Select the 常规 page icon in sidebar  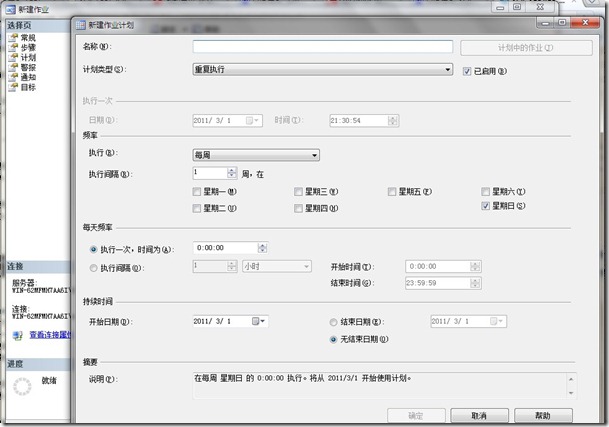(x=12, y=37)
